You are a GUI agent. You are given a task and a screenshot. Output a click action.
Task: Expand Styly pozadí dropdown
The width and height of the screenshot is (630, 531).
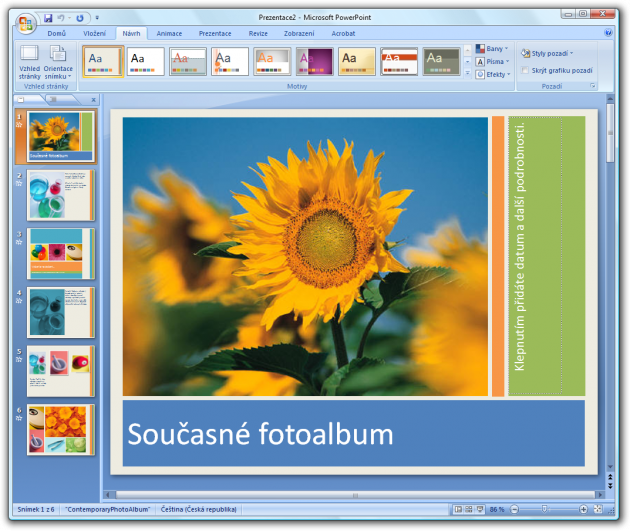point(551,52)
